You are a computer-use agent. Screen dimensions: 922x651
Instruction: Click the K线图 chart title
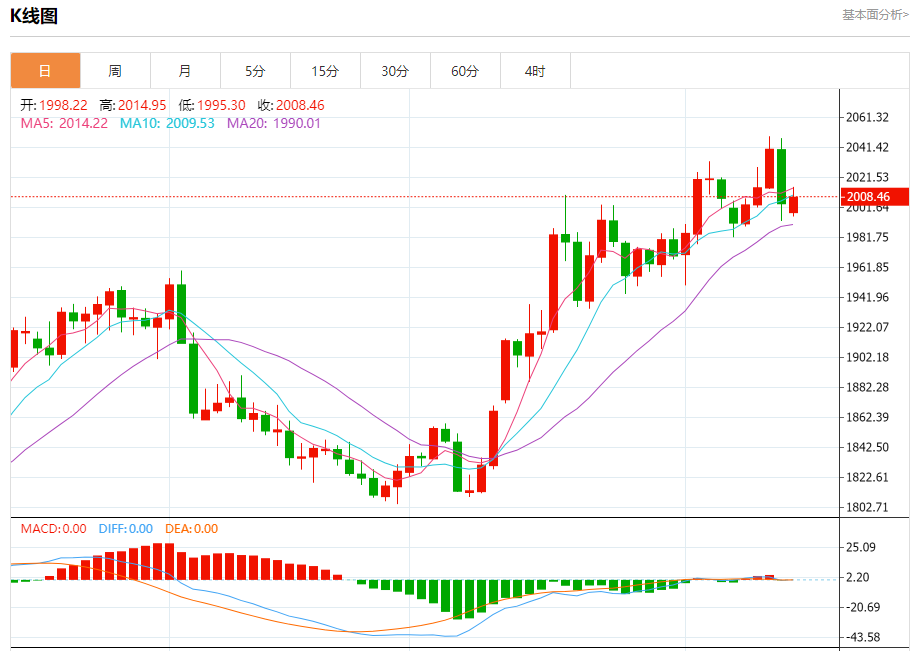coord(34,16)
